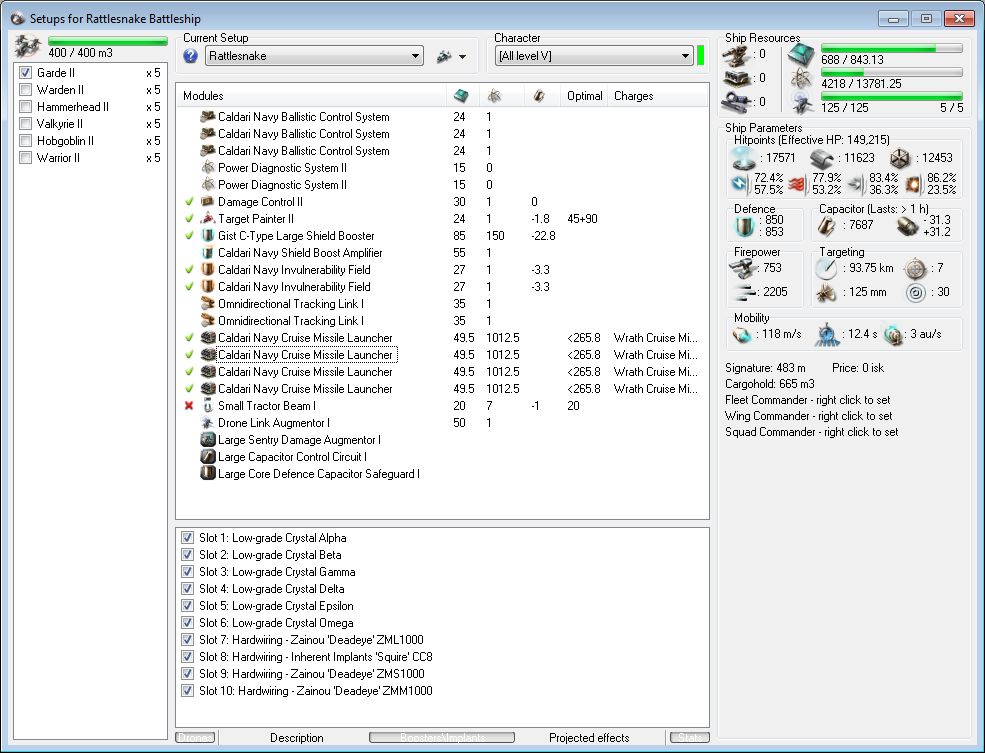Uncheck Slot 8 'Squire' CC8 hardwiring

point(187,656)
